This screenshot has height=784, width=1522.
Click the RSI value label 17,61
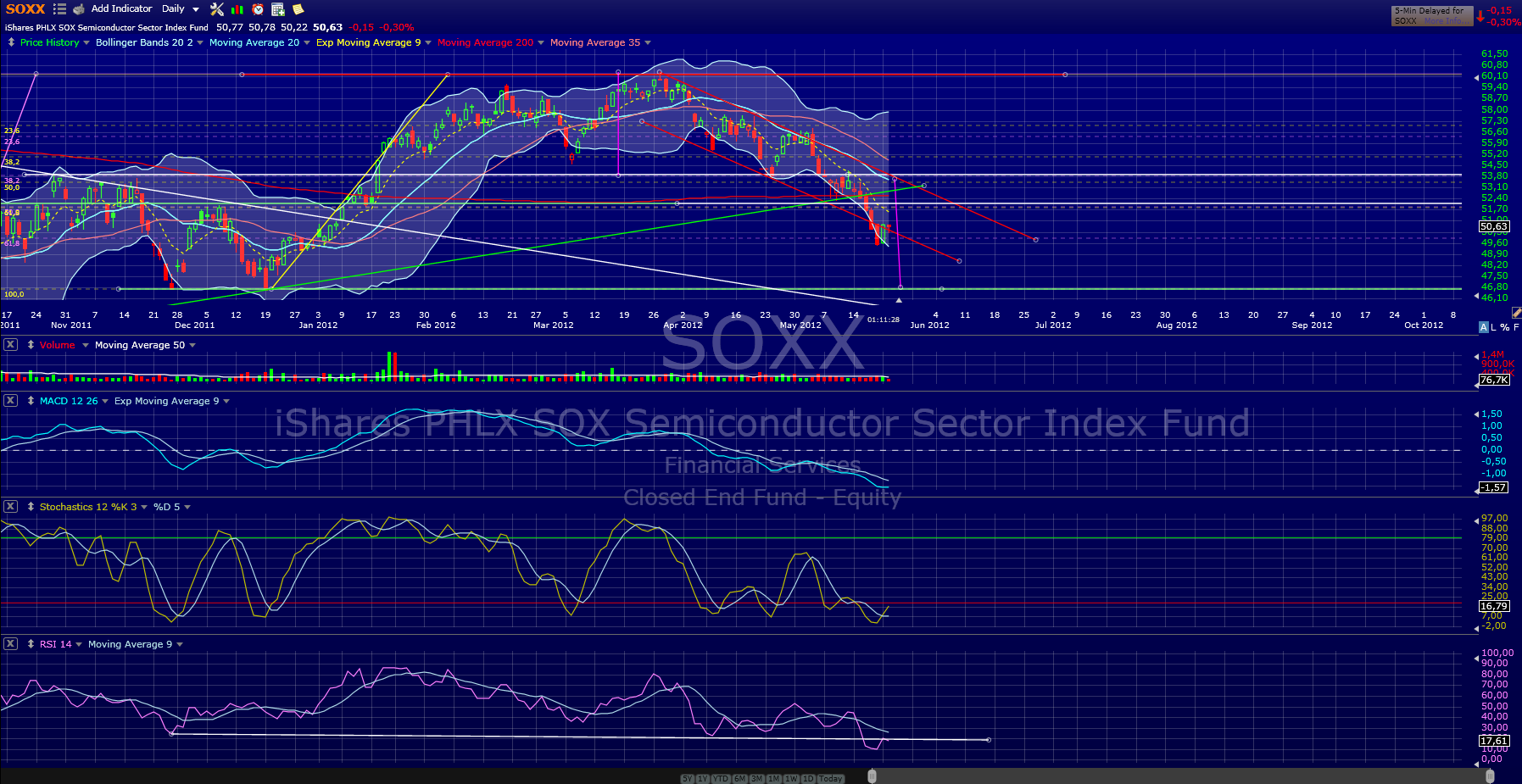(1494, 741)
